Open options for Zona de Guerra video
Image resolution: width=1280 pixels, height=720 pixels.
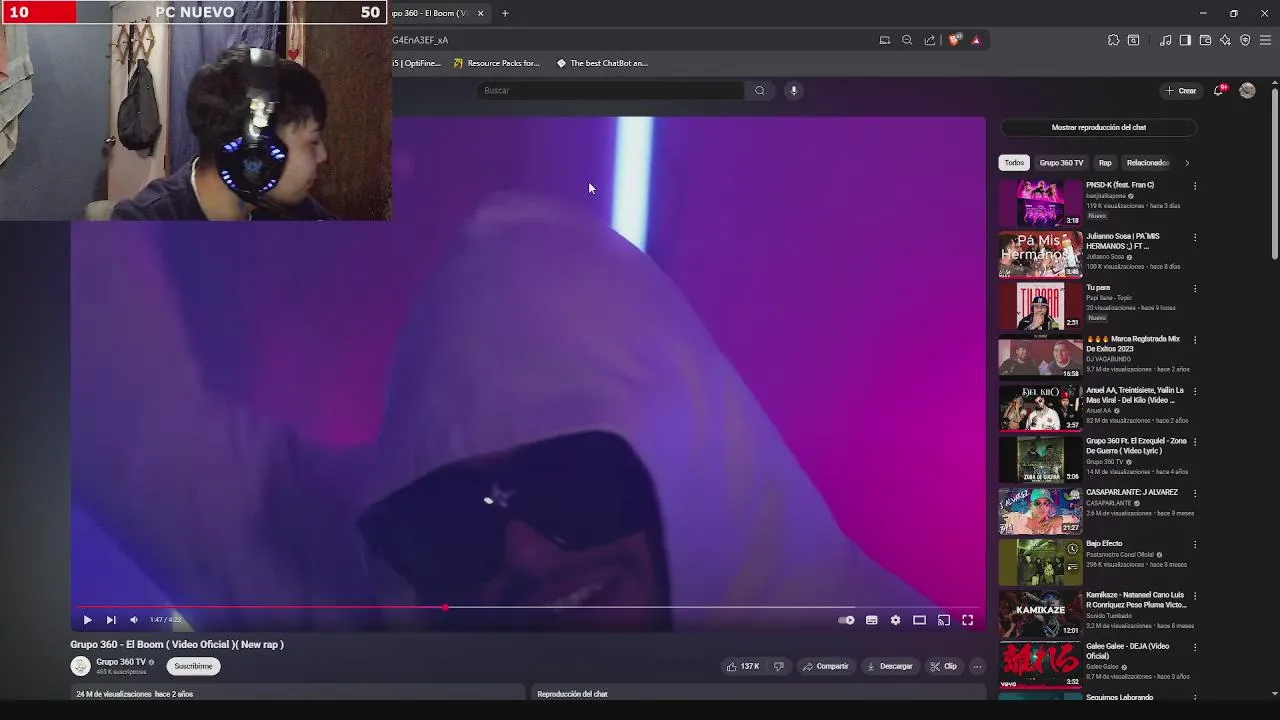tap(1195, 442)
